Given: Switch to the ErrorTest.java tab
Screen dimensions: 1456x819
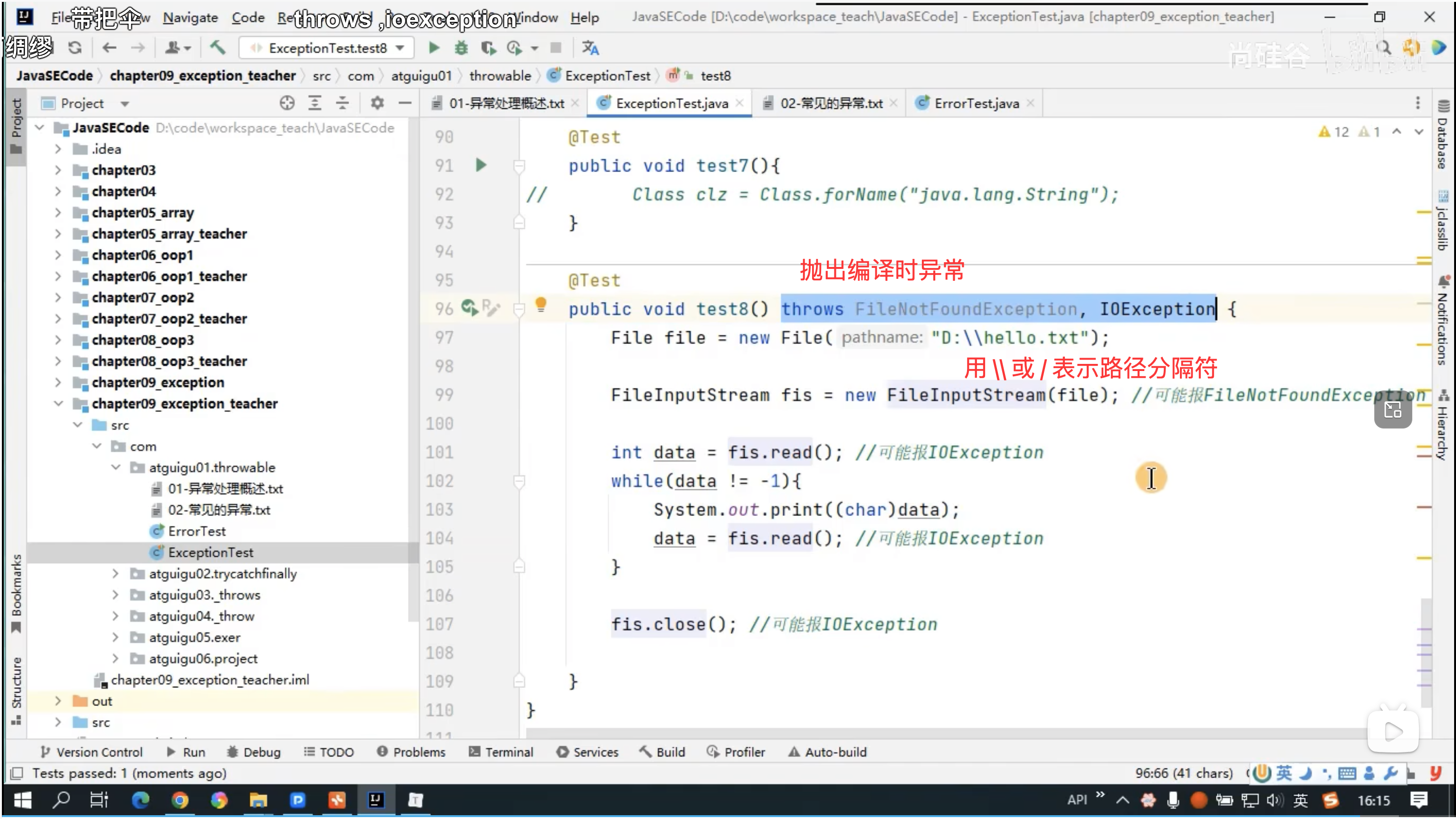Looking at the screenshot, I should click(976, 104).
